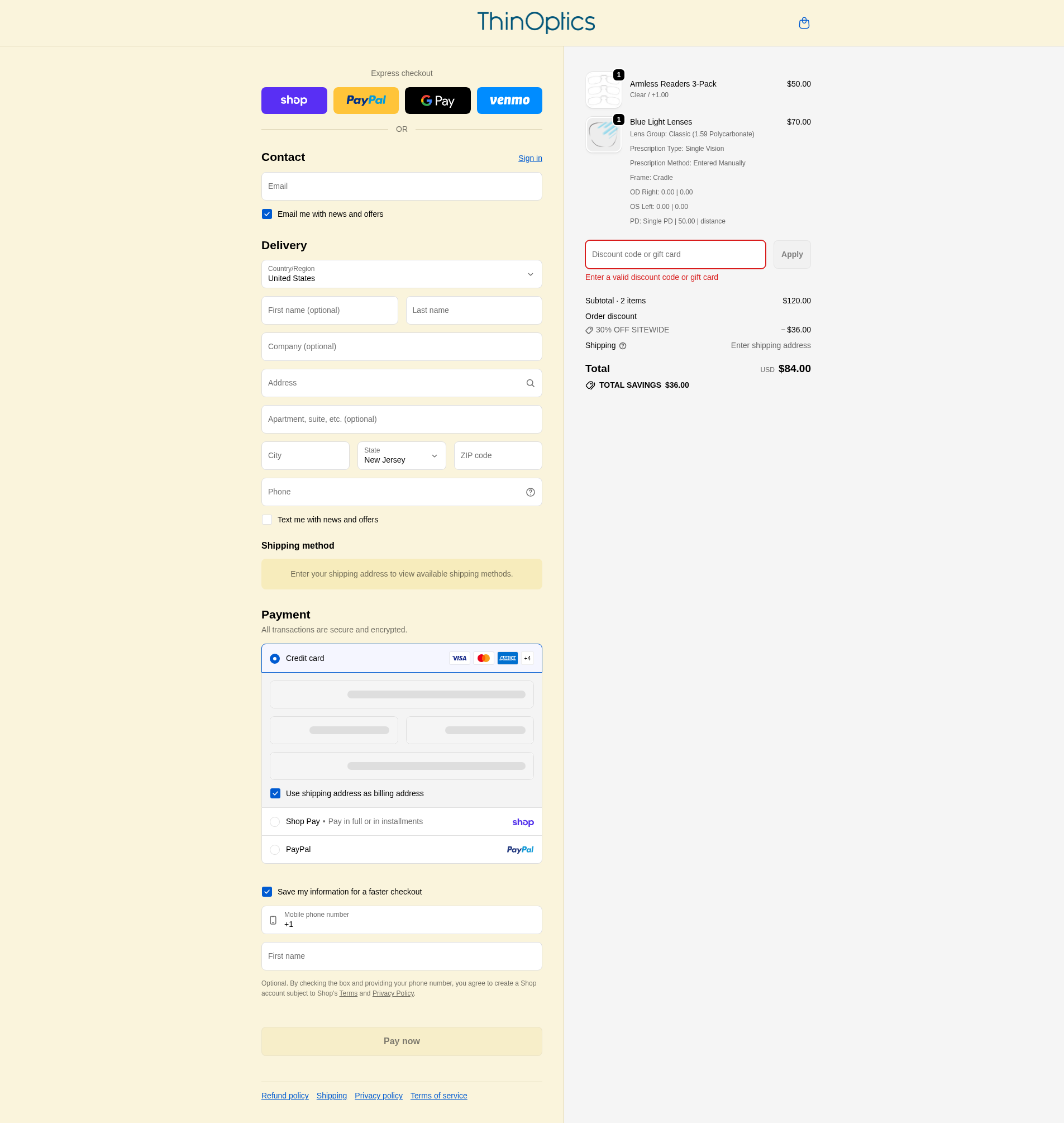This screenshot has width=1064, height=1123.
Task: Pay with PayPal express button
Action: click(x=366, y=101)
